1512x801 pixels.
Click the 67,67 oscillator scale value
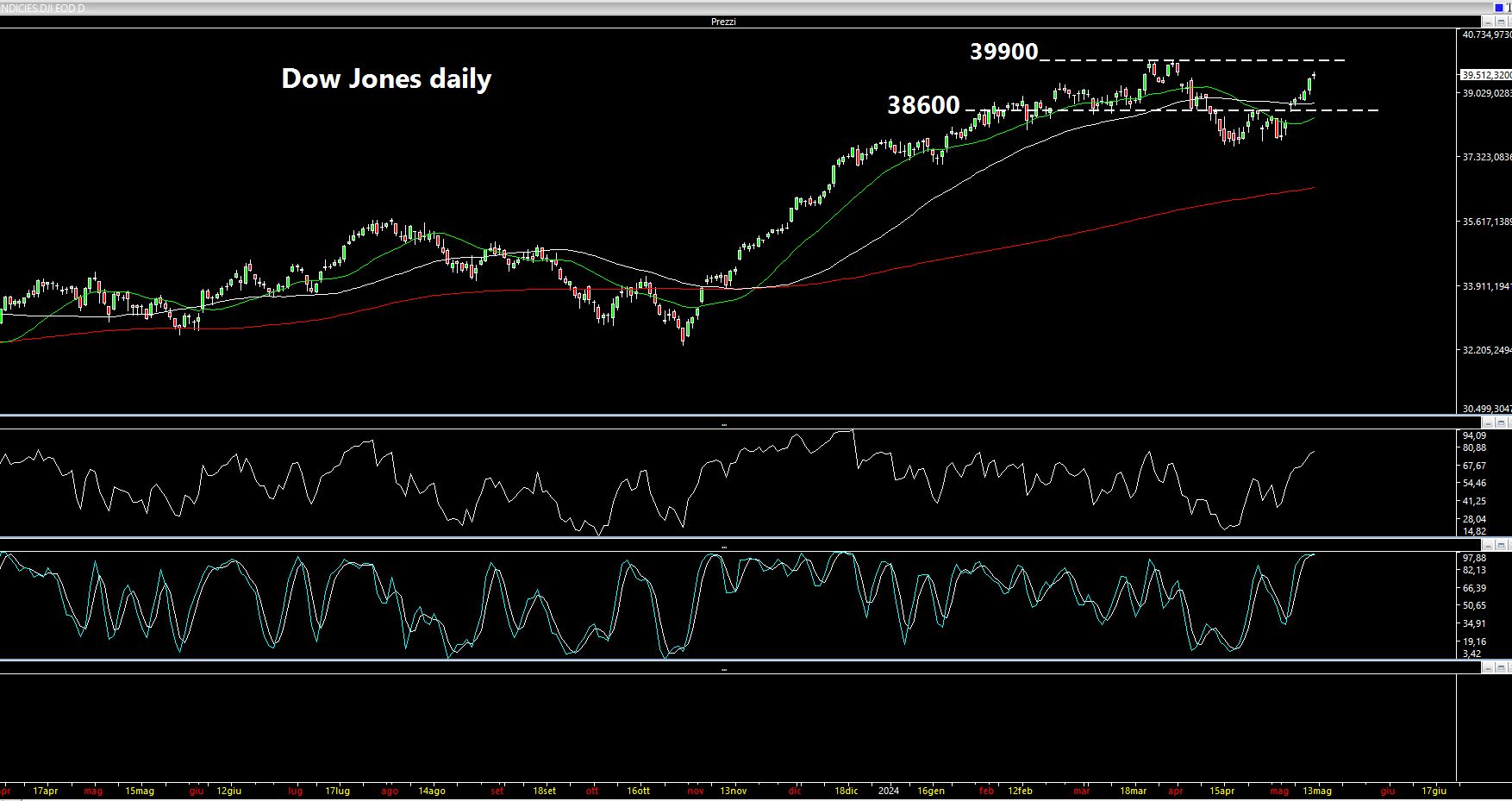click(1474, 466)
